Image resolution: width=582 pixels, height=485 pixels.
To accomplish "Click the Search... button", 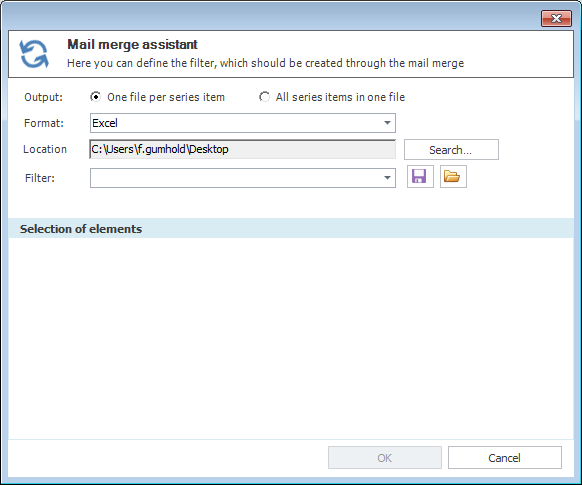I will click(451, 150).
